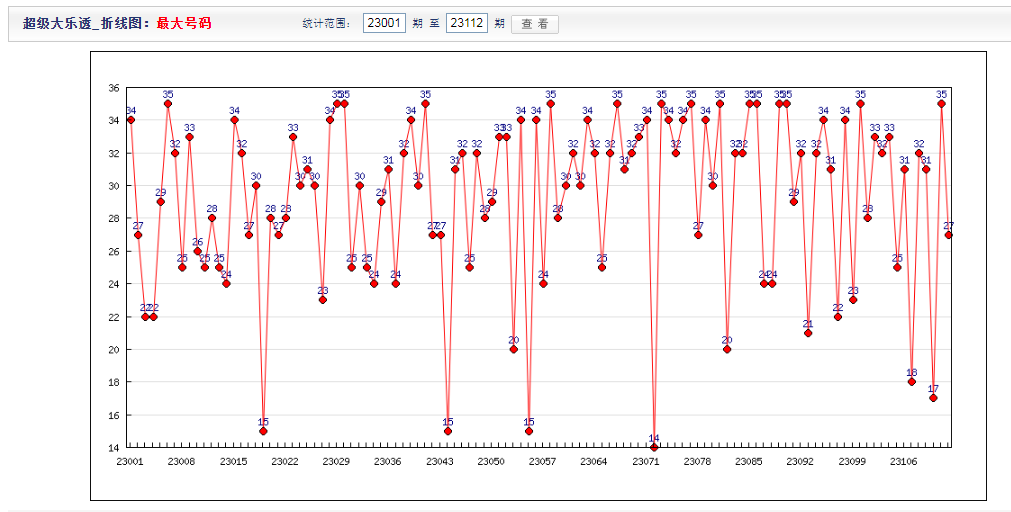Click the y-axis label 14
The width and height of the screenshot is (1011, 512).
pyautogui.click(x=114, y=448)
